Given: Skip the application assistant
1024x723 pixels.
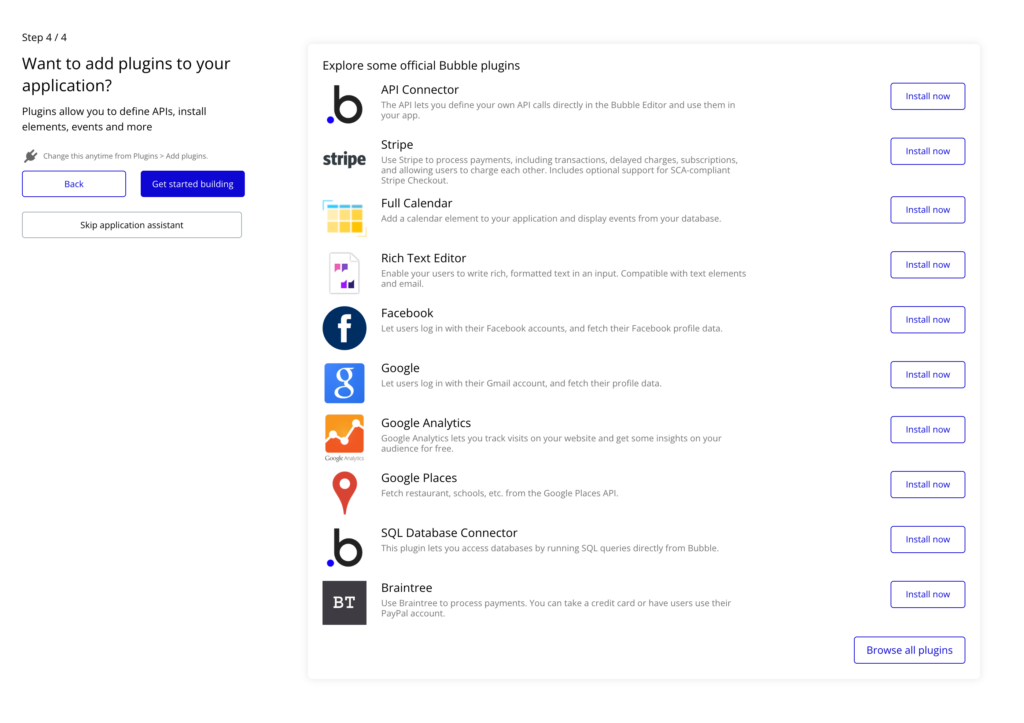Looking at the screenshot, I should (132, 225).
